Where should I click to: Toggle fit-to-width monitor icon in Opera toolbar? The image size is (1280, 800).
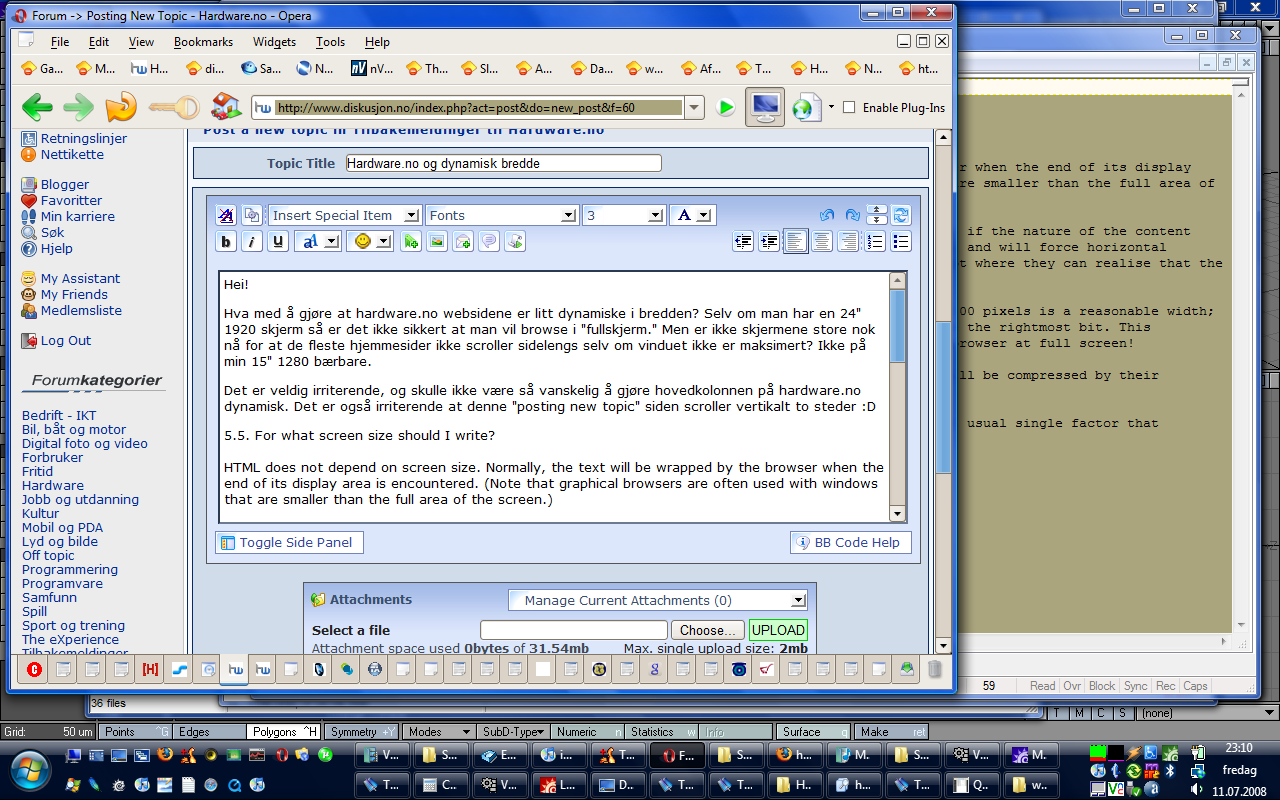(x=764, y=107)
